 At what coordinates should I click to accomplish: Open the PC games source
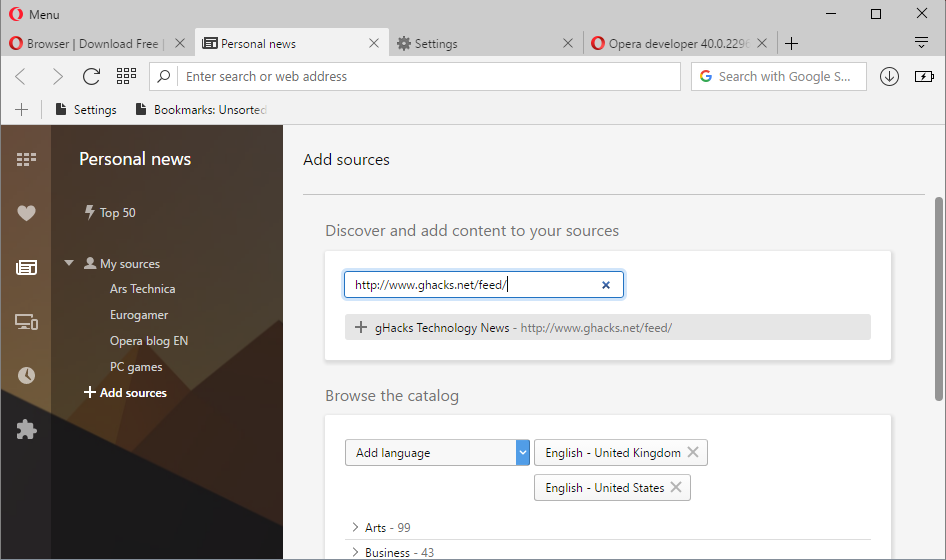pyautogui.click(x=136, y=367)
